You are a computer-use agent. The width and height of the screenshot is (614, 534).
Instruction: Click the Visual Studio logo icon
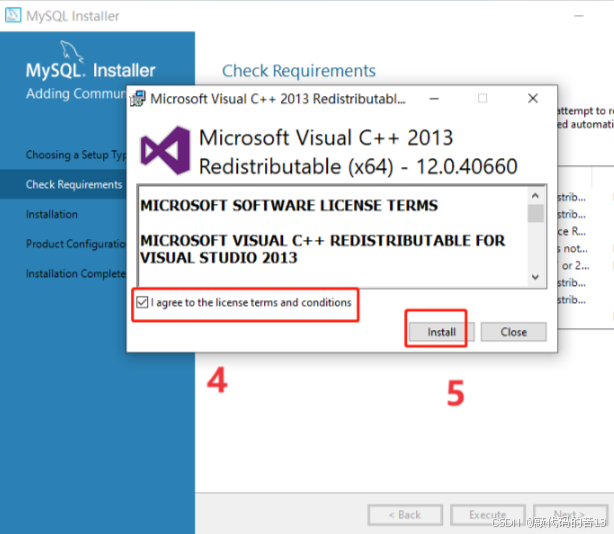click(165, 151)
